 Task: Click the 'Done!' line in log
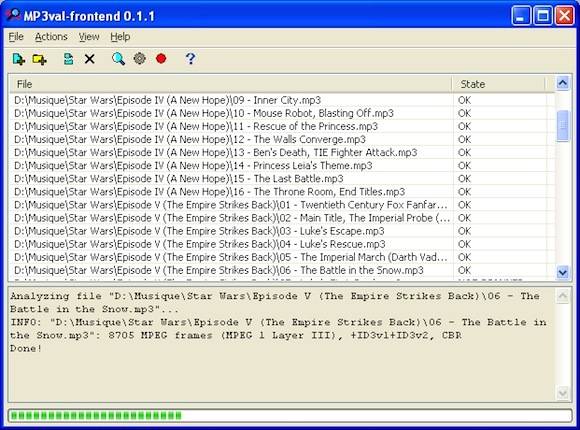26,349
